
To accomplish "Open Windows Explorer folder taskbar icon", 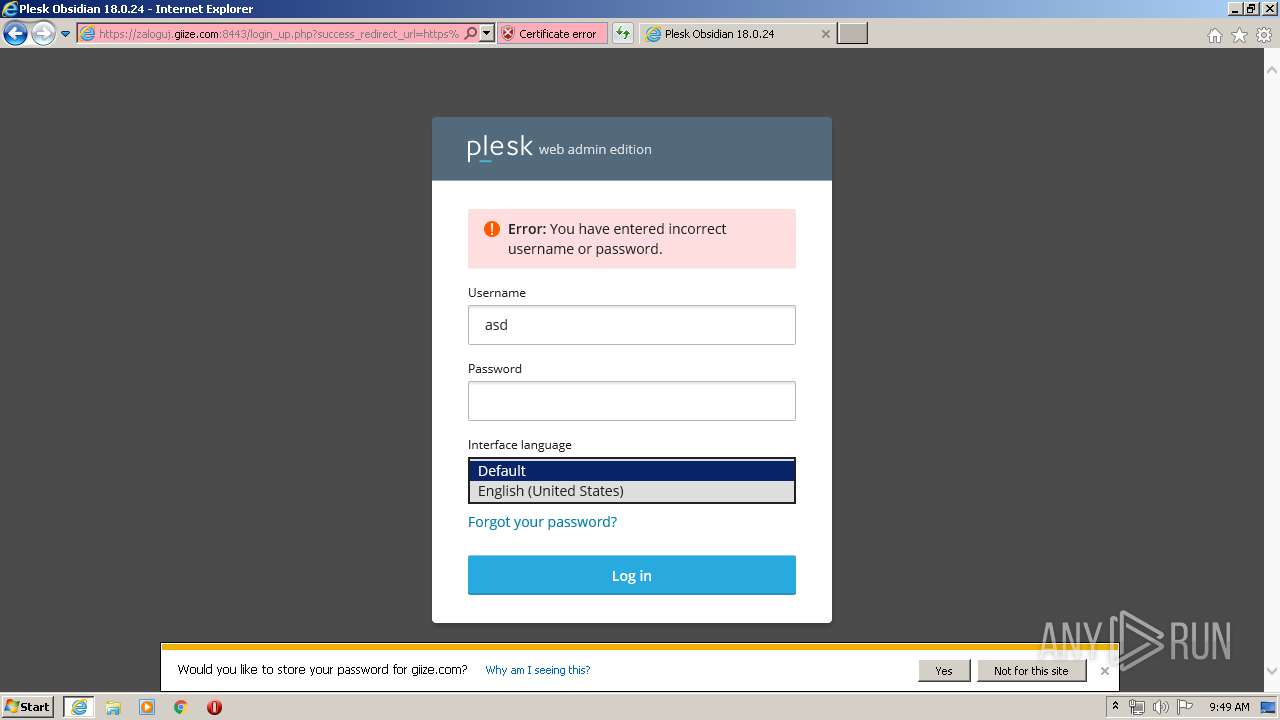I will (x=113, y=707).
